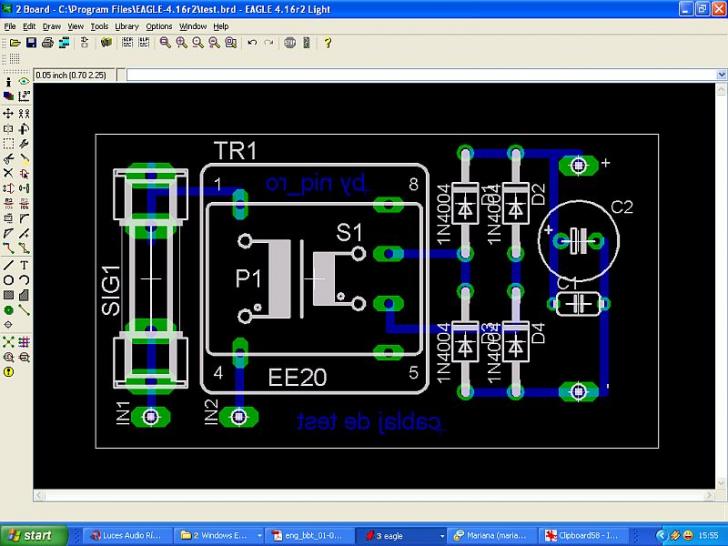Toggle layer display with the eye icon

(x=24, y=81)
